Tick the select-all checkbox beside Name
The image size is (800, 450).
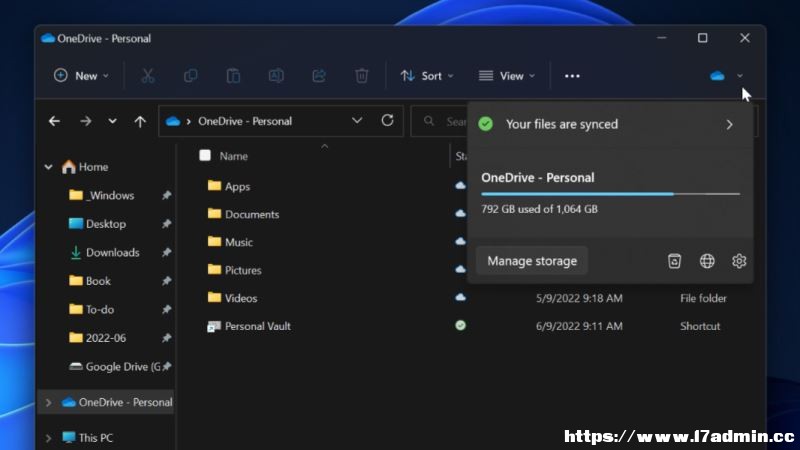click(x=205, y=156)
